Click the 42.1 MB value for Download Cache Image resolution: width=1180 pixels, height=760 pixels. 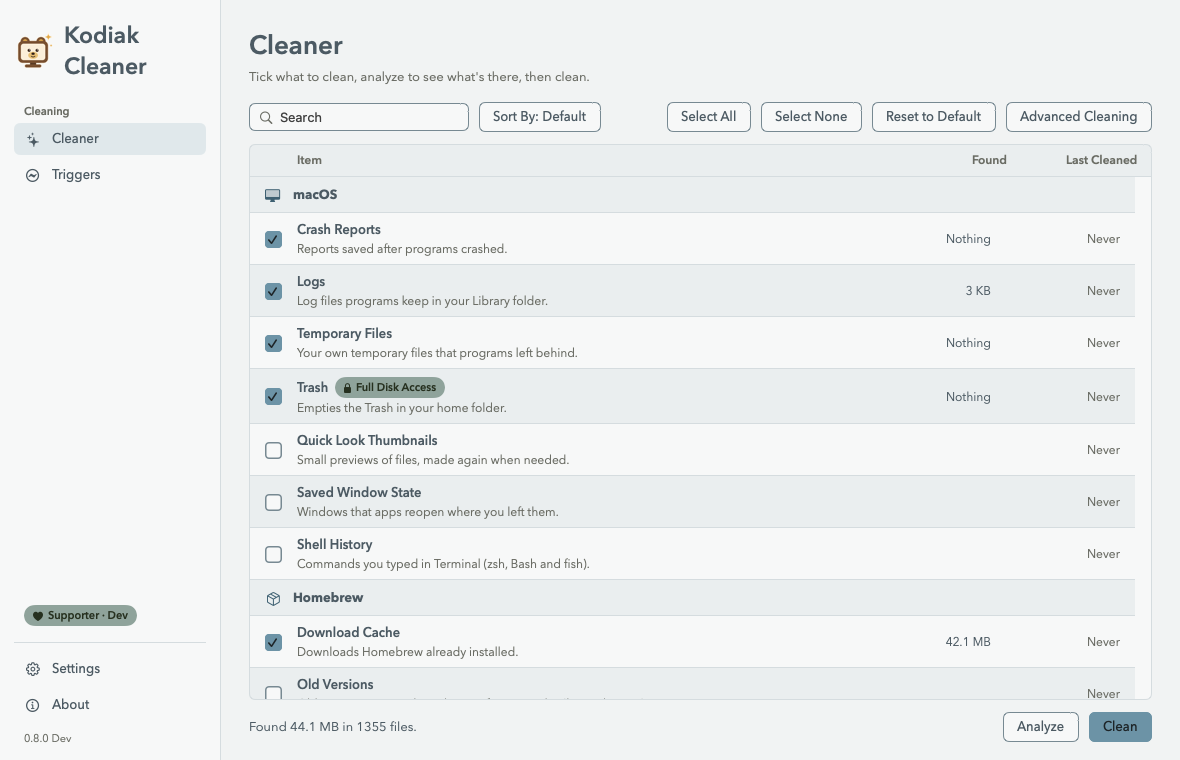pyautogui.click(x=968, y=642)
